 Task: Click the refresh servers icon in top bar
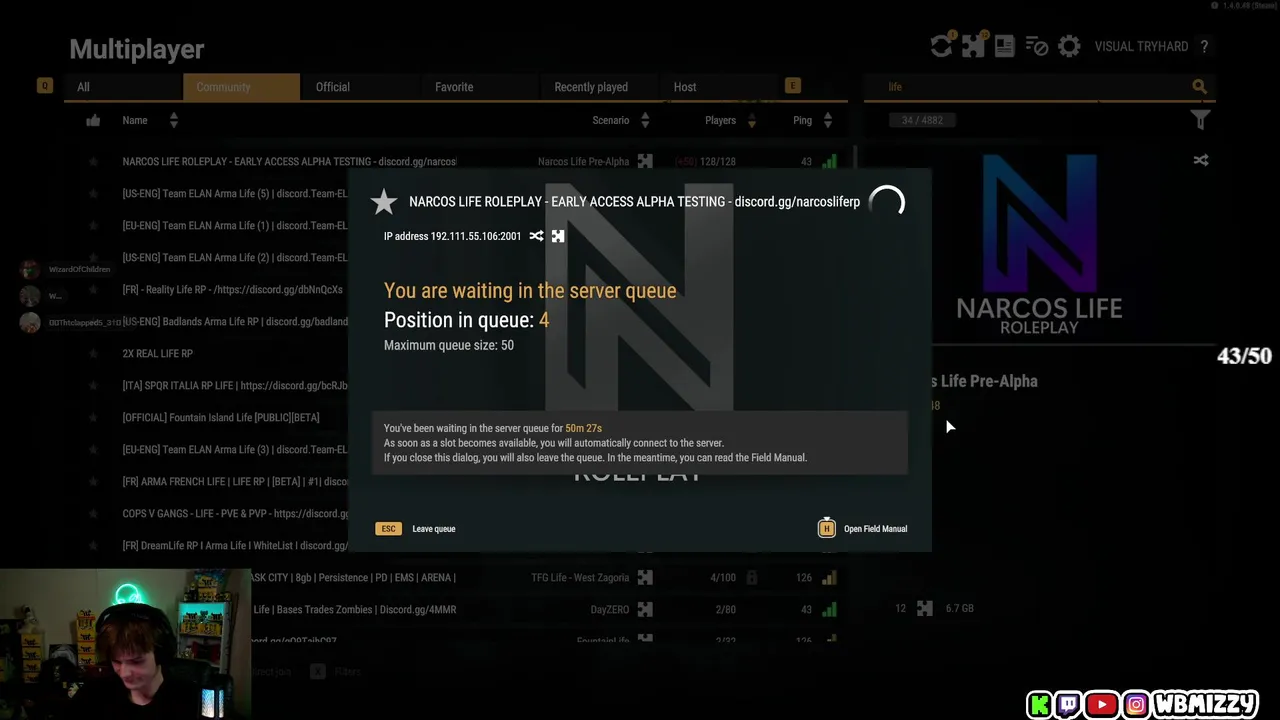941,46
